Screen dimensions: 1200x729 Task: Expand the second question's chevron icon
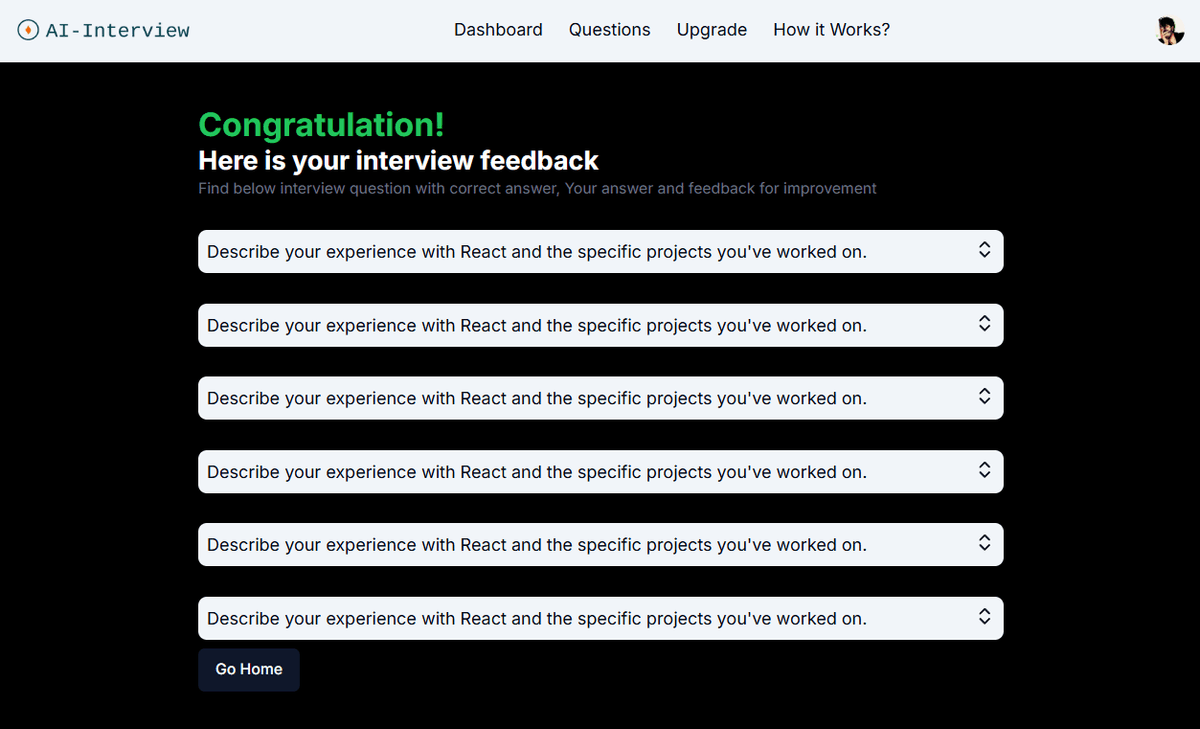coord(984,324)
